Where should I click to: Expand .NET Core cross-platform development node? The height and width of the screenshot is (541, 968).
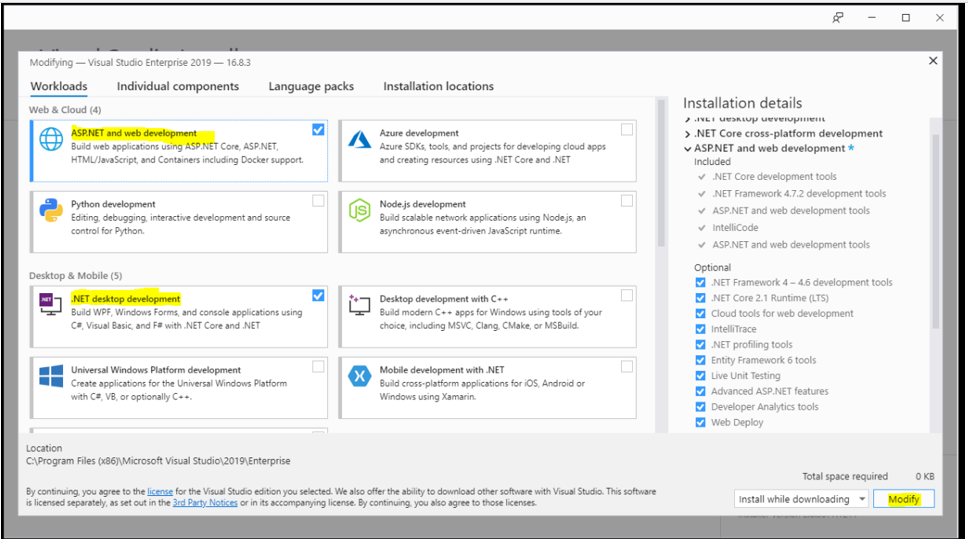(688, 133)
